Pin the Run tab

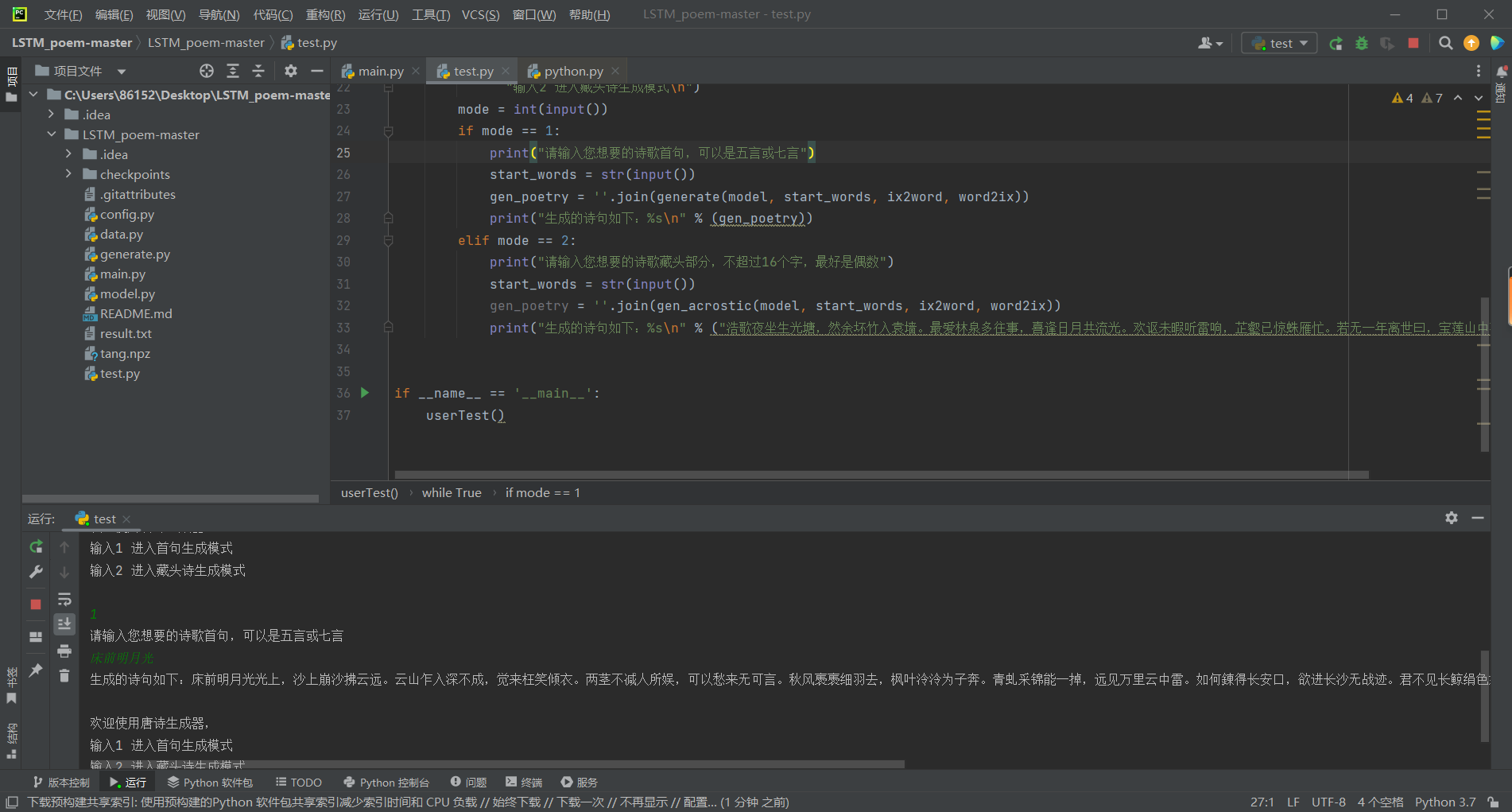click(x=36, y=670)
